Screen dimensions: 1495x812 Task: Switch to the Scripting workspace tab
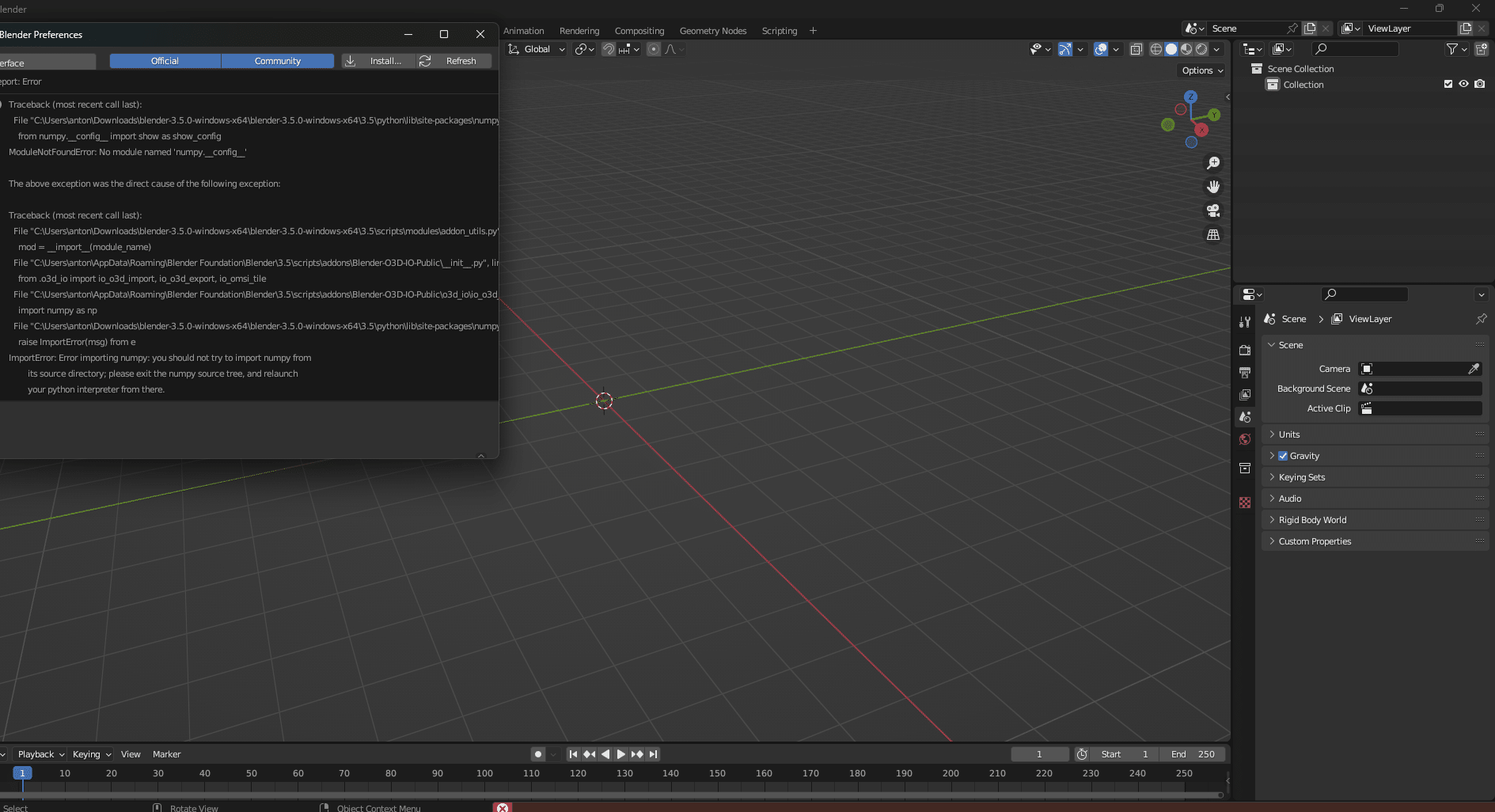click(779, 31)
